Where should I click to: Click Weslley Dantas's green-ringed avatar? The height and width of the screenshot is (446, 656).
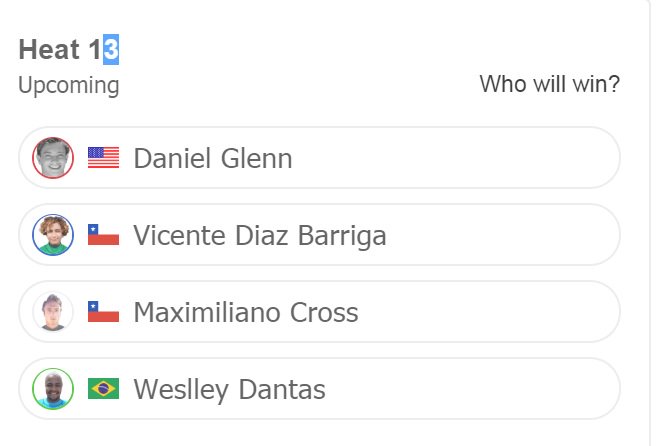(x=53, y=389)
